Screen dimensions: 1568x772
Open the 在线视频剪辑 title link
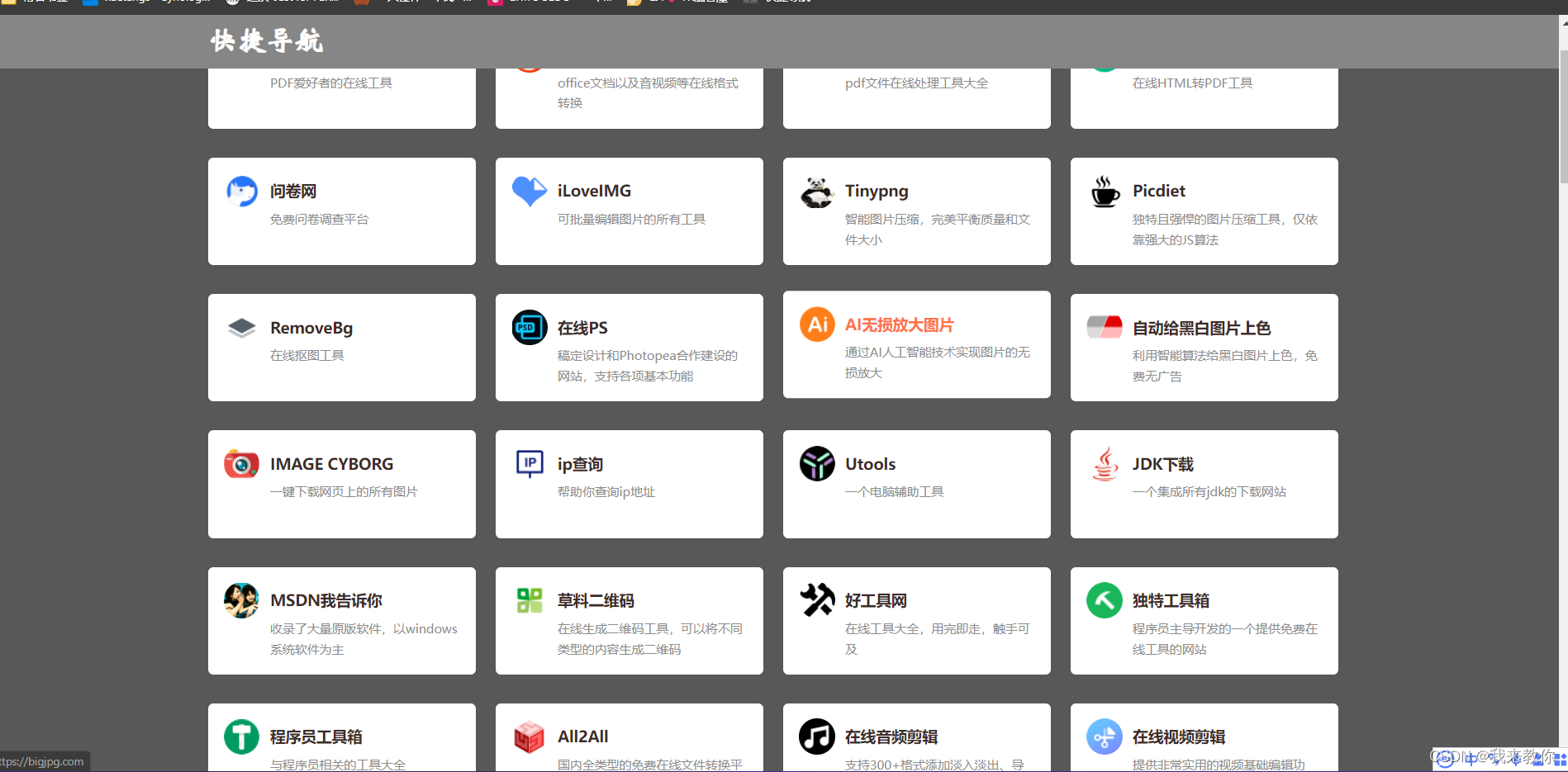pyautogui.click(x=1179, y=736)
